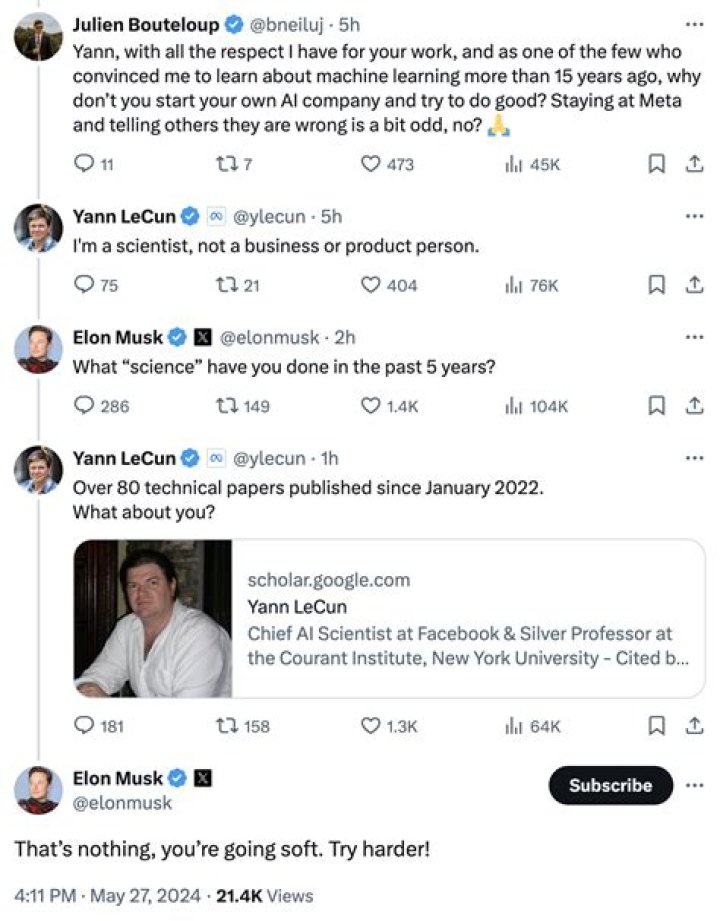The image size is (720, 921).
Task: Like Yann LeCun's 80 papers tweet
Action: point(371,726)
